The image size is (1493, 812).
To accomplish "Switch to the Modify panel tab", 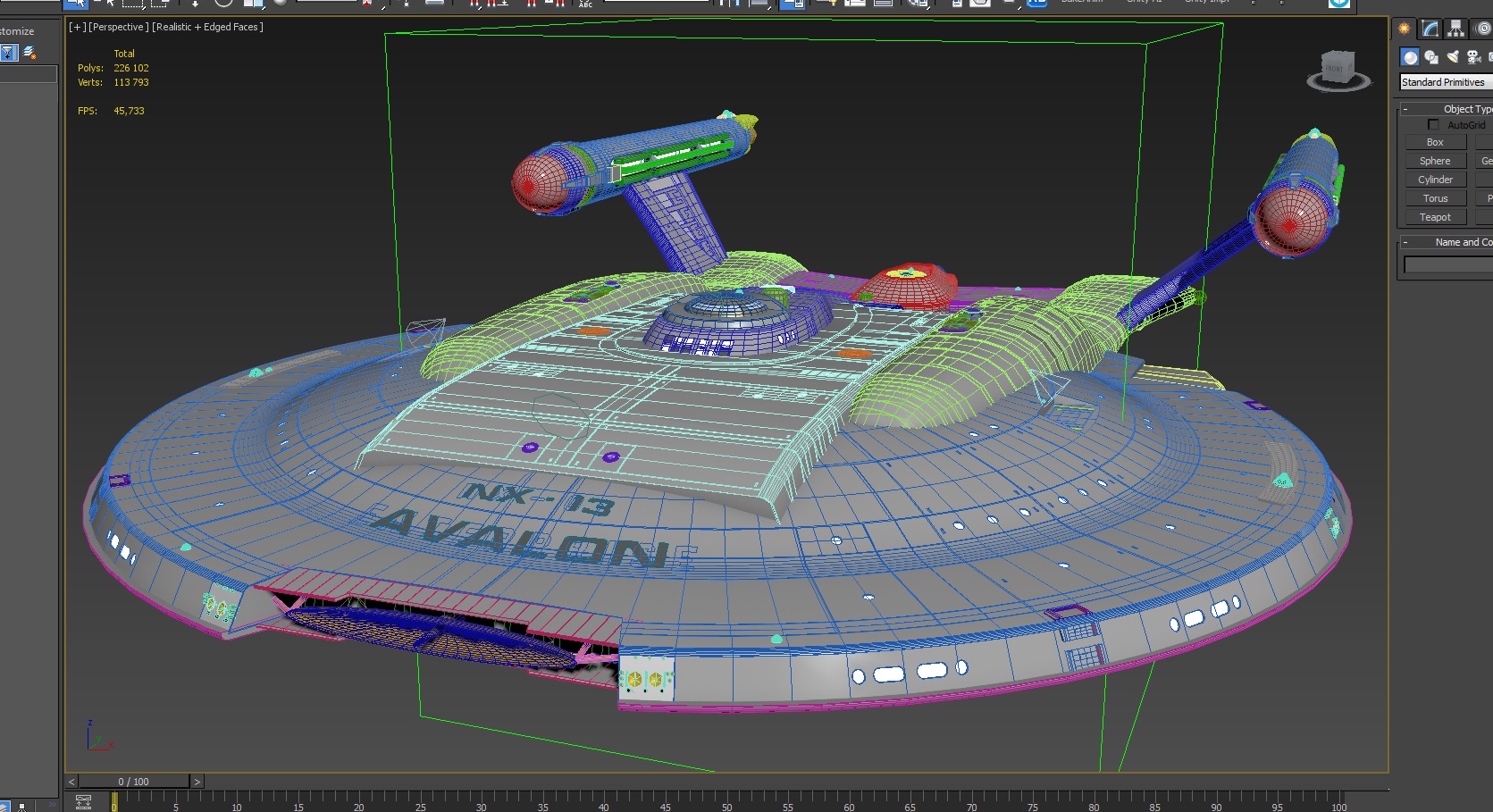I will tap(1430, 29).
